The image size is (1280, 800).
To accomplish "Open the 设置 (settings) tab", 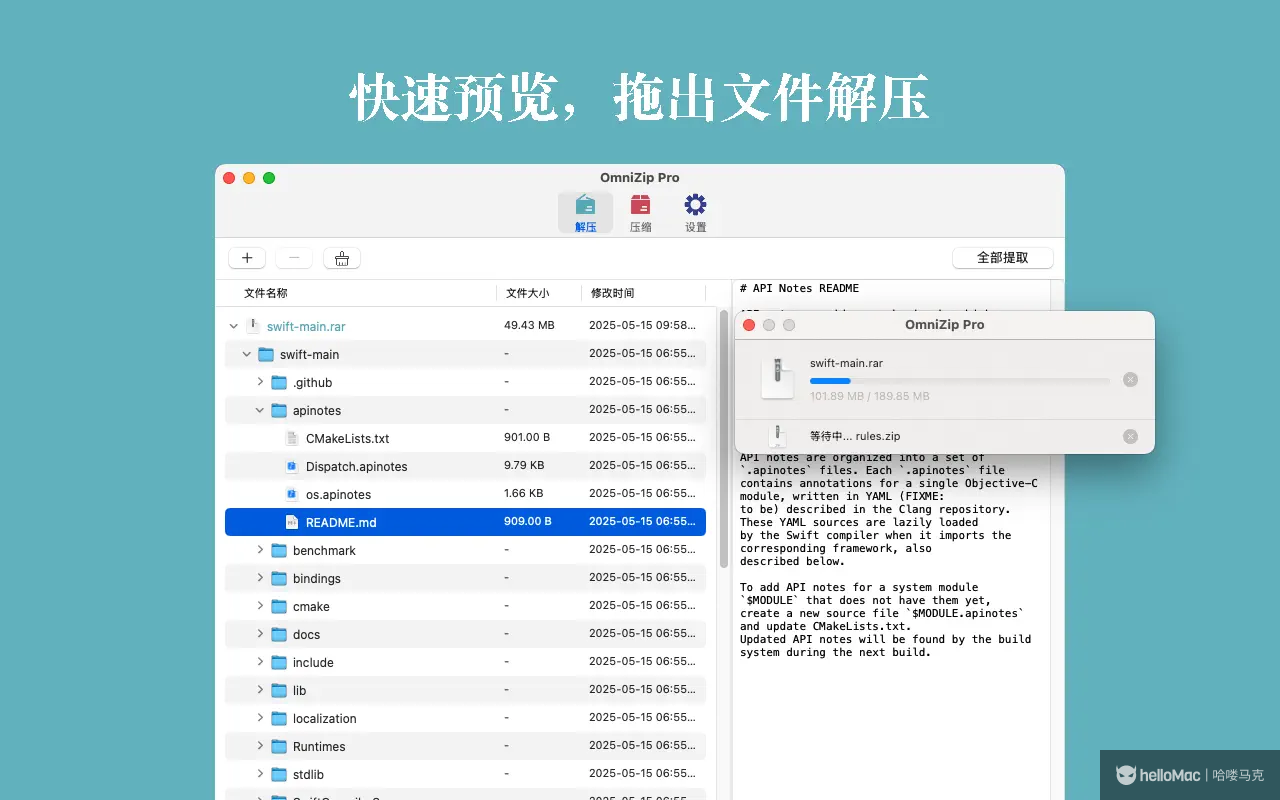I will coord(695,213).
